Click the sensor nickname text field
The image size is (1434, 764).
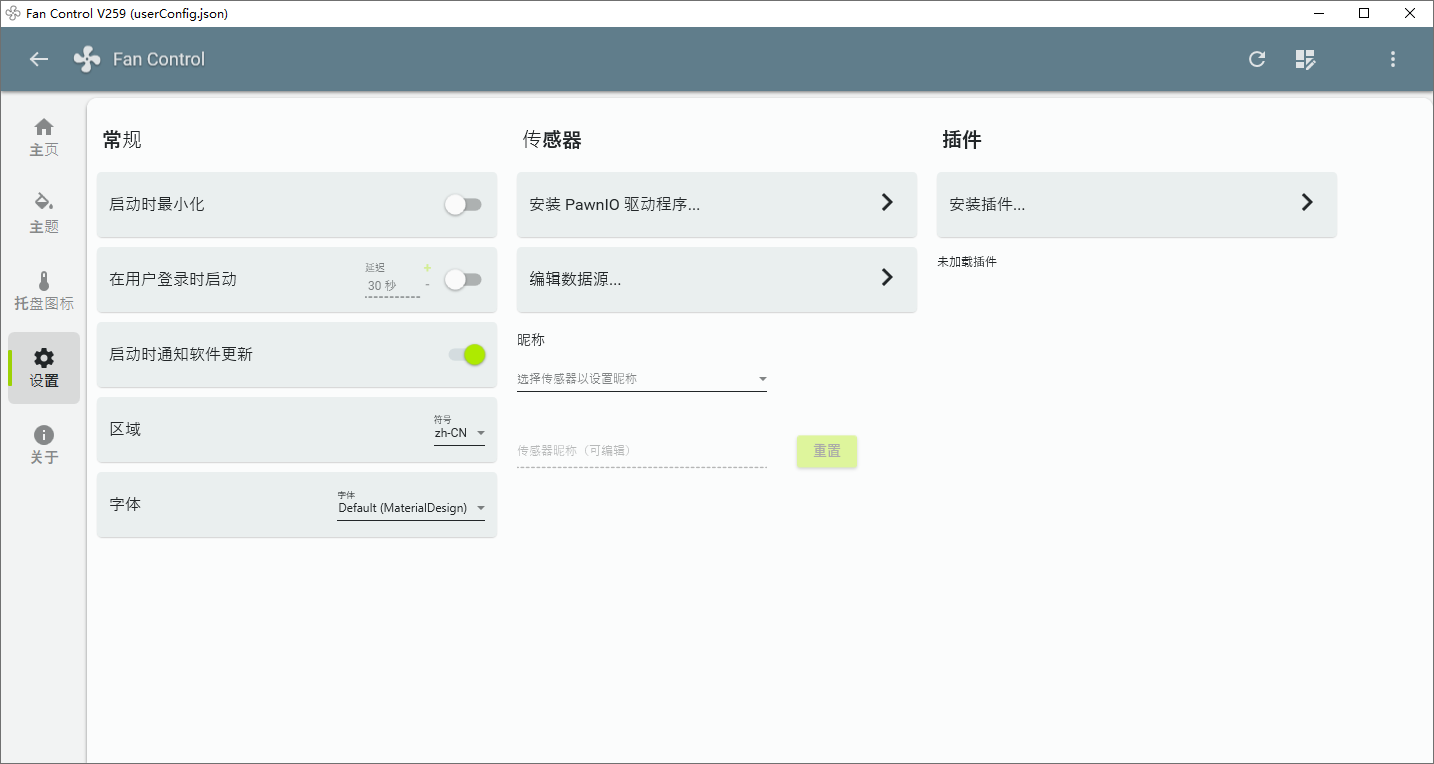[x=641, y=450]
